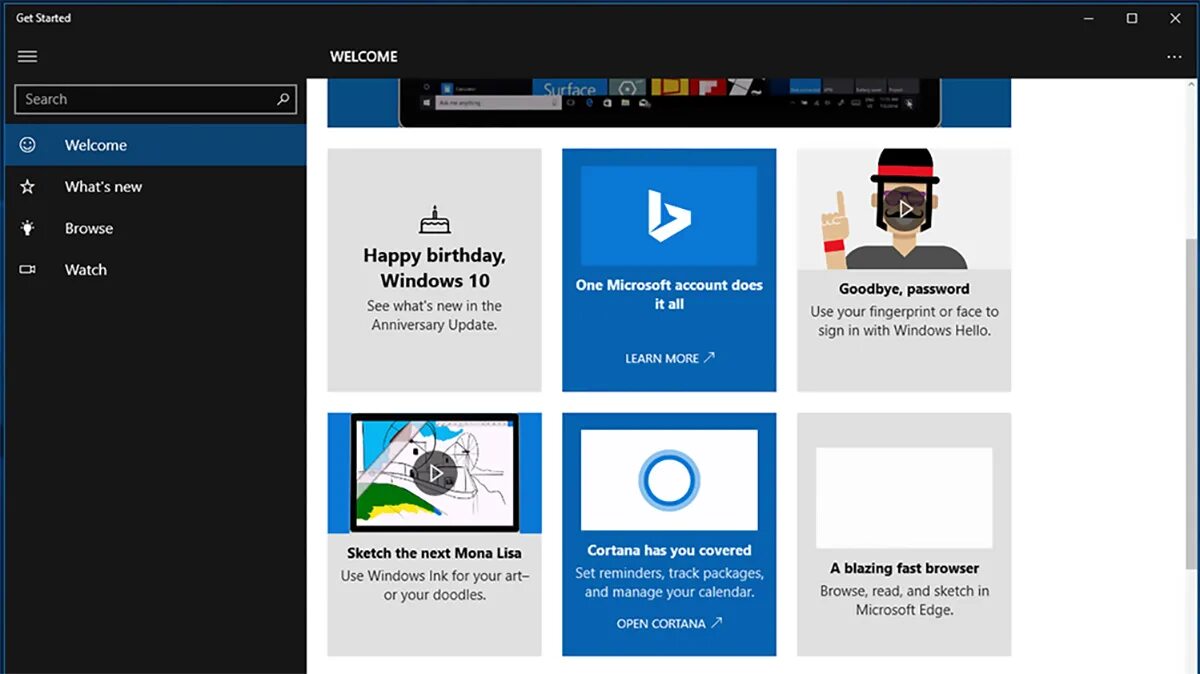
Task: Select Watch in the sidebar
Action: [x=153, y=270]
